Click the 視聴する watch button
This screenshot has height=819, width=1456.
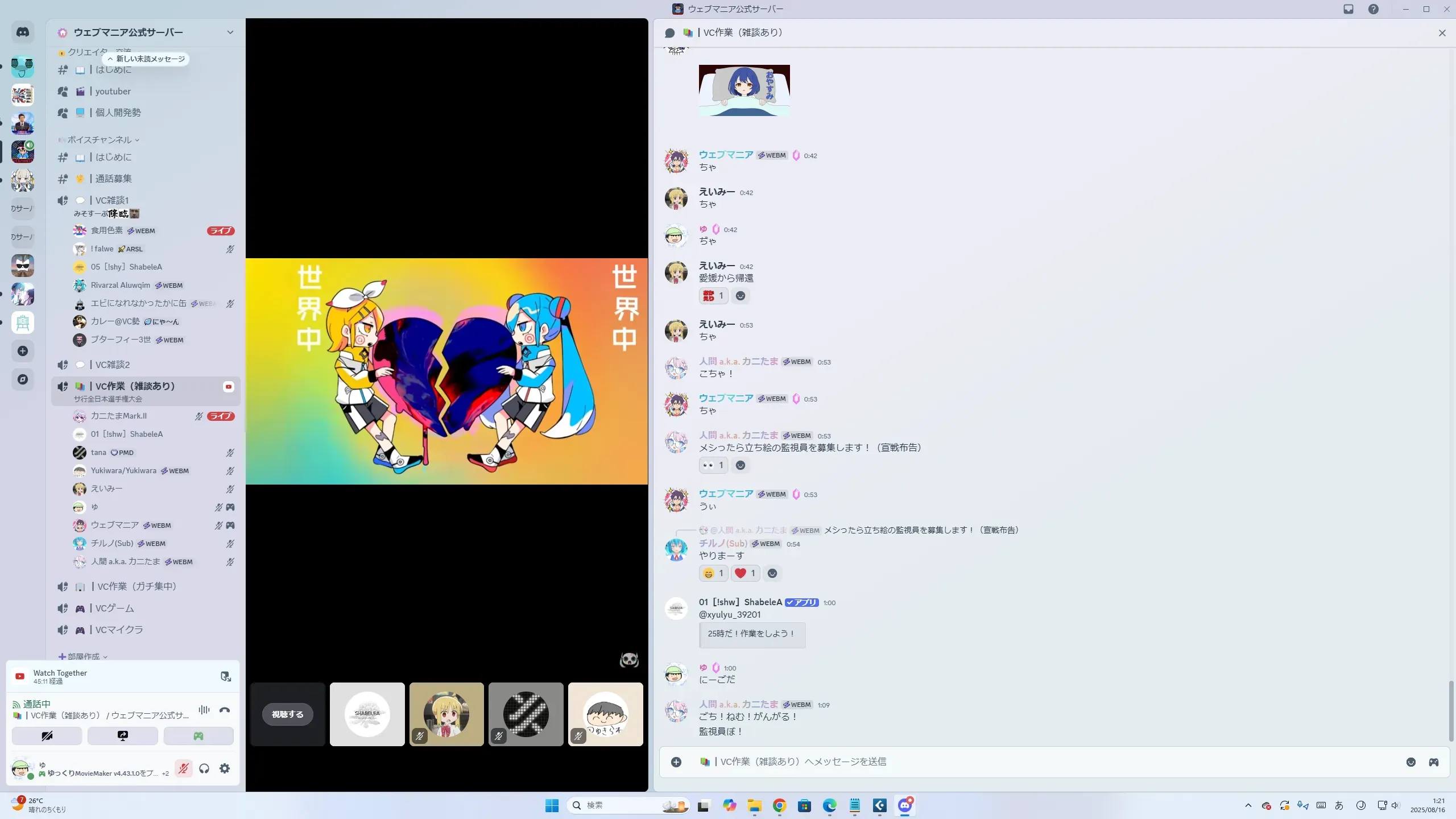coord(287,714)
